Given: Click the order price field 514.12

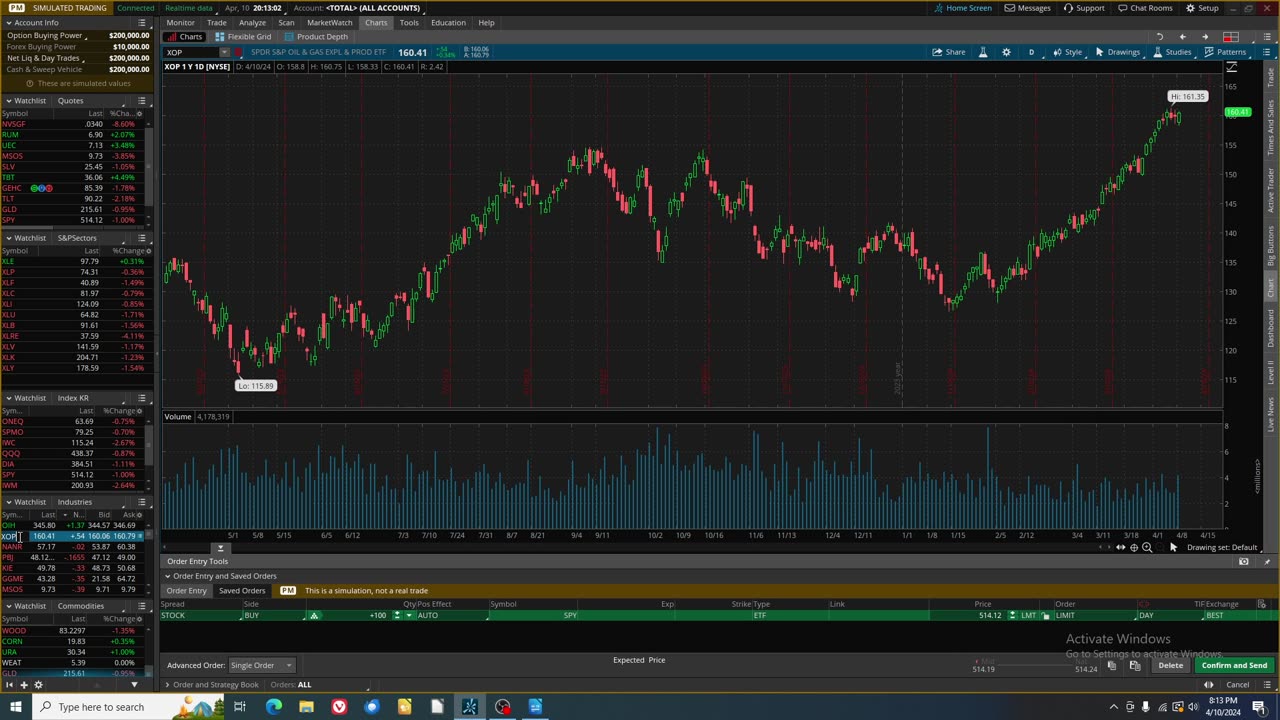Looking at the screenshot, I should [988, 615].
